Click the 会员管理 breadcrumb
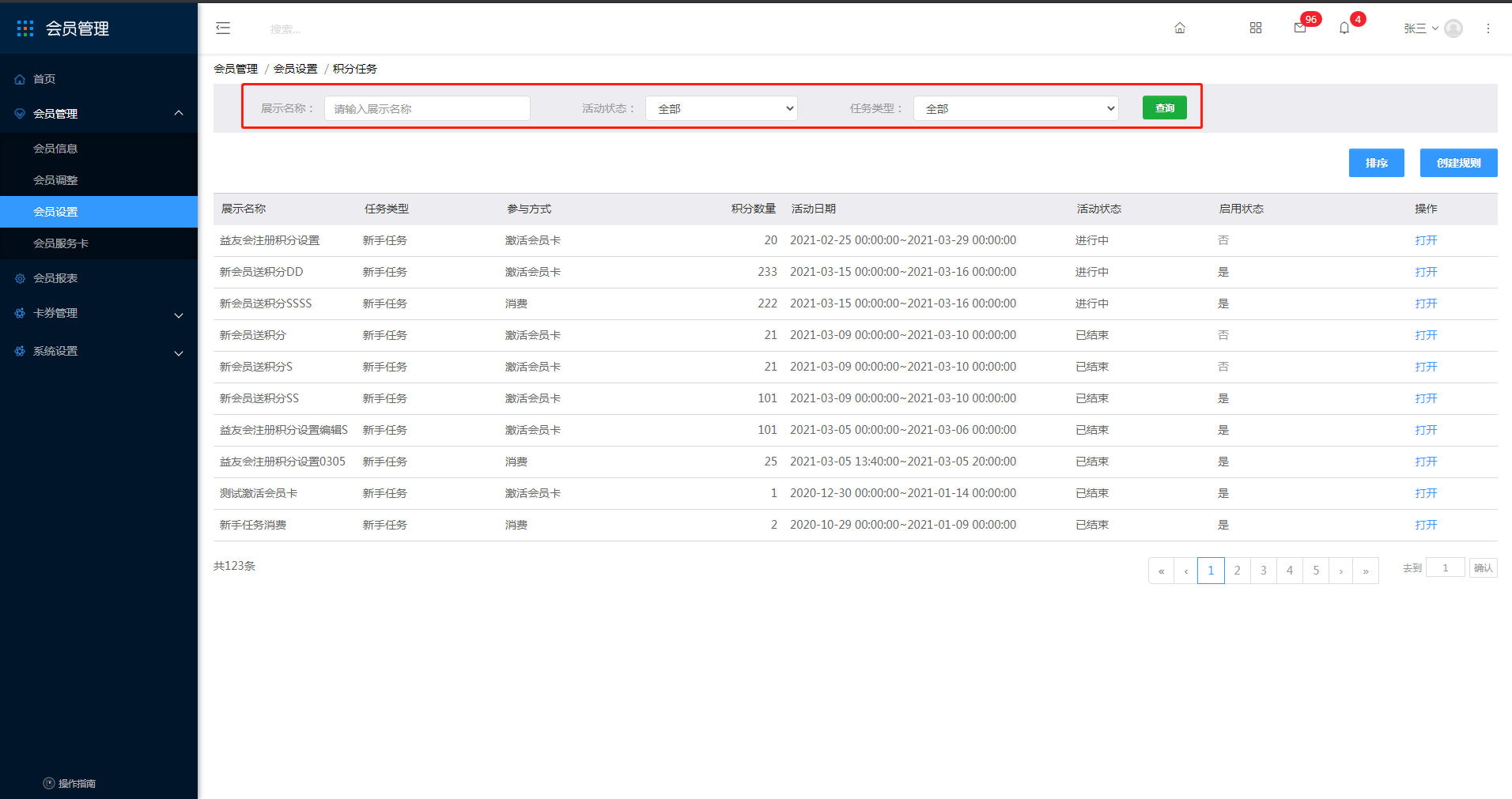This screenshot has width=1512, height=799. pos(236,69)
